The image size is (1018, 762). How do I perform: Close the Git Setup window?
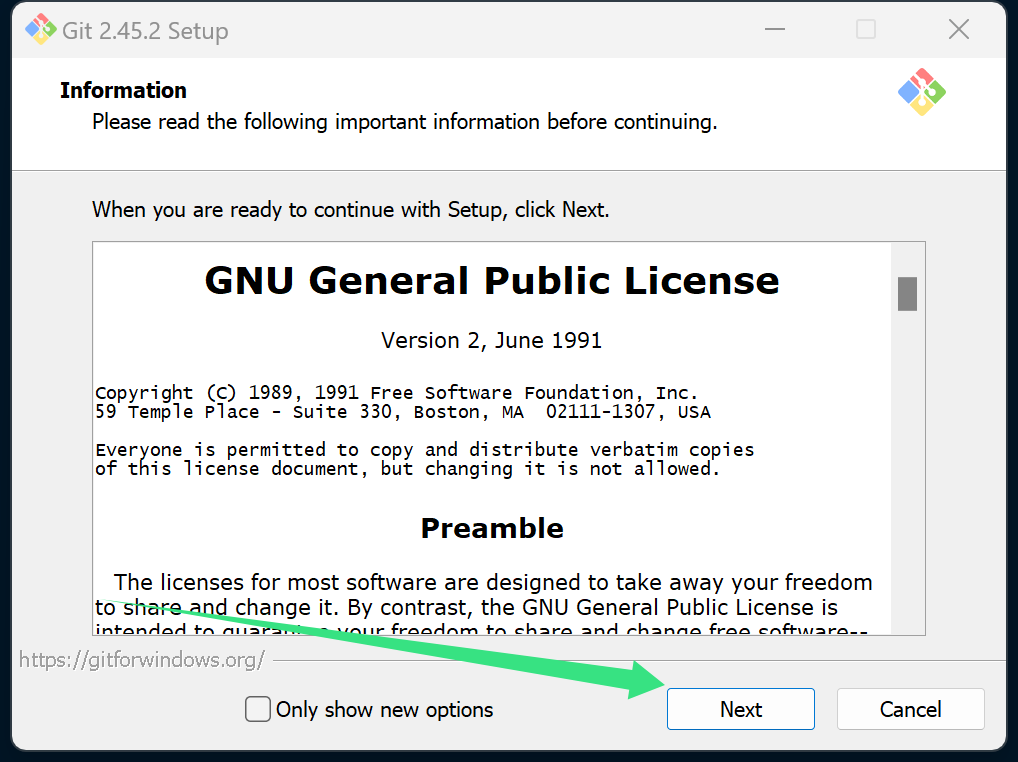(958, 30)
